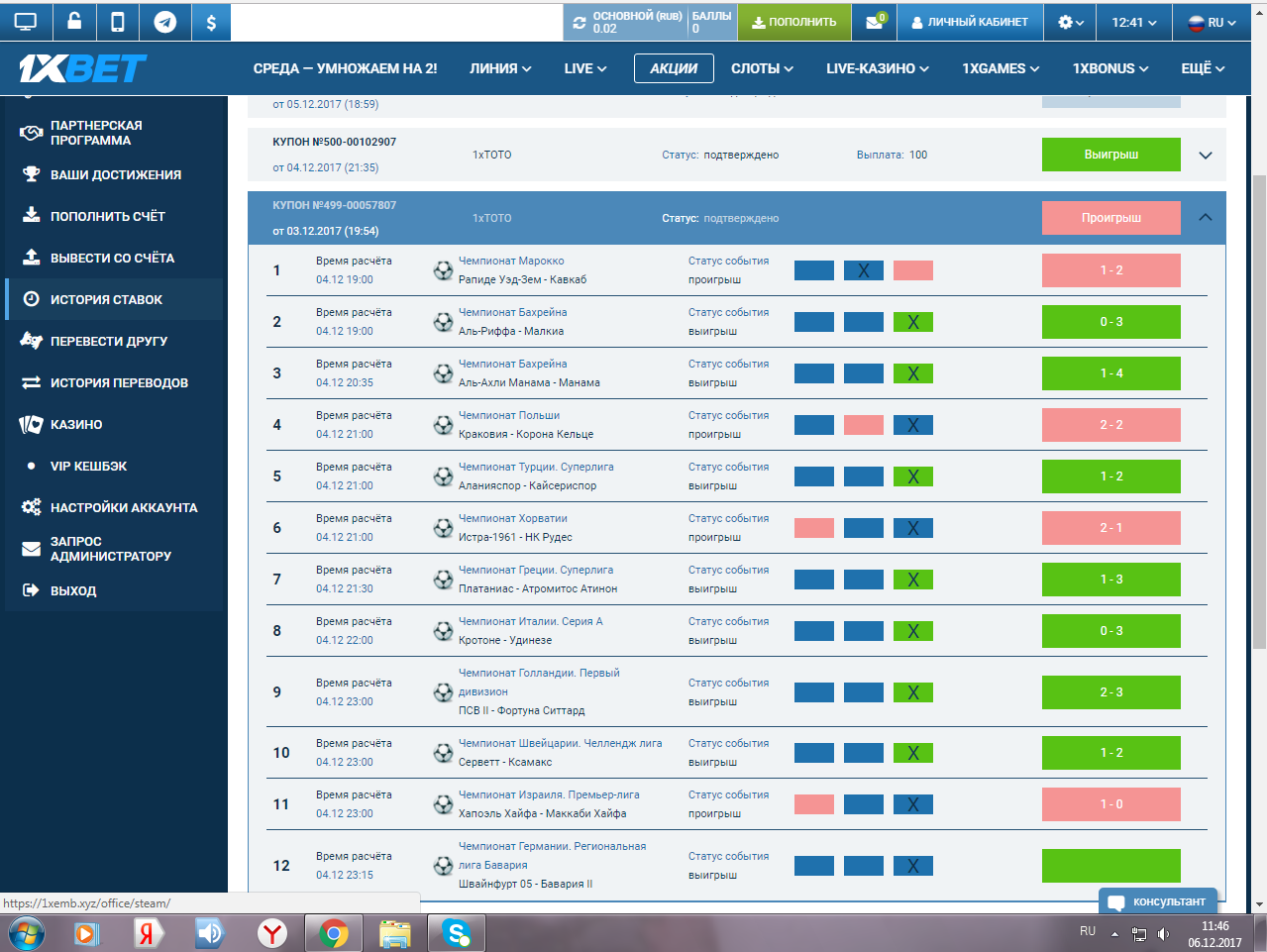Open the LIVE menu
Image resolution: width=1267 pixels, height=952 pixels.
pos(585,68)
